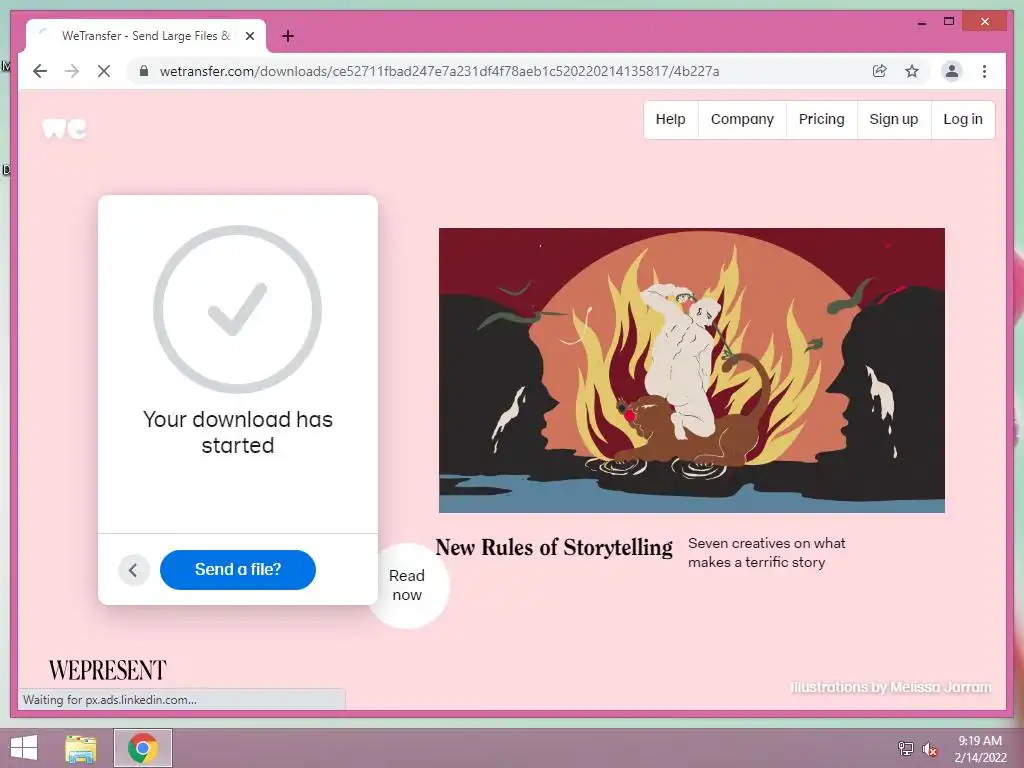Click 'Your download has started' text

coord(238,432)
